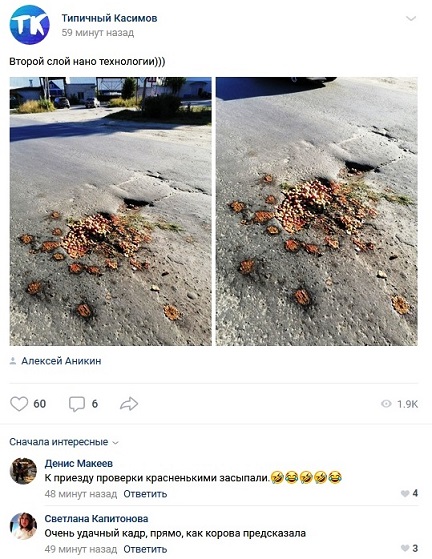This screenshot has height=559, width=432.
Task: Expand the post options chevron menu
Action: point(411,18)
